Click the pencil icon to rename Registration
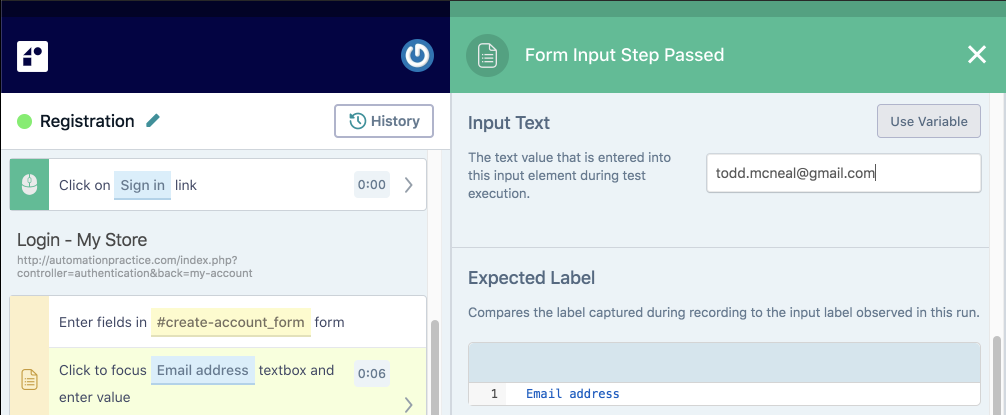Viewport: 1006px width, 415px height. 153,121
